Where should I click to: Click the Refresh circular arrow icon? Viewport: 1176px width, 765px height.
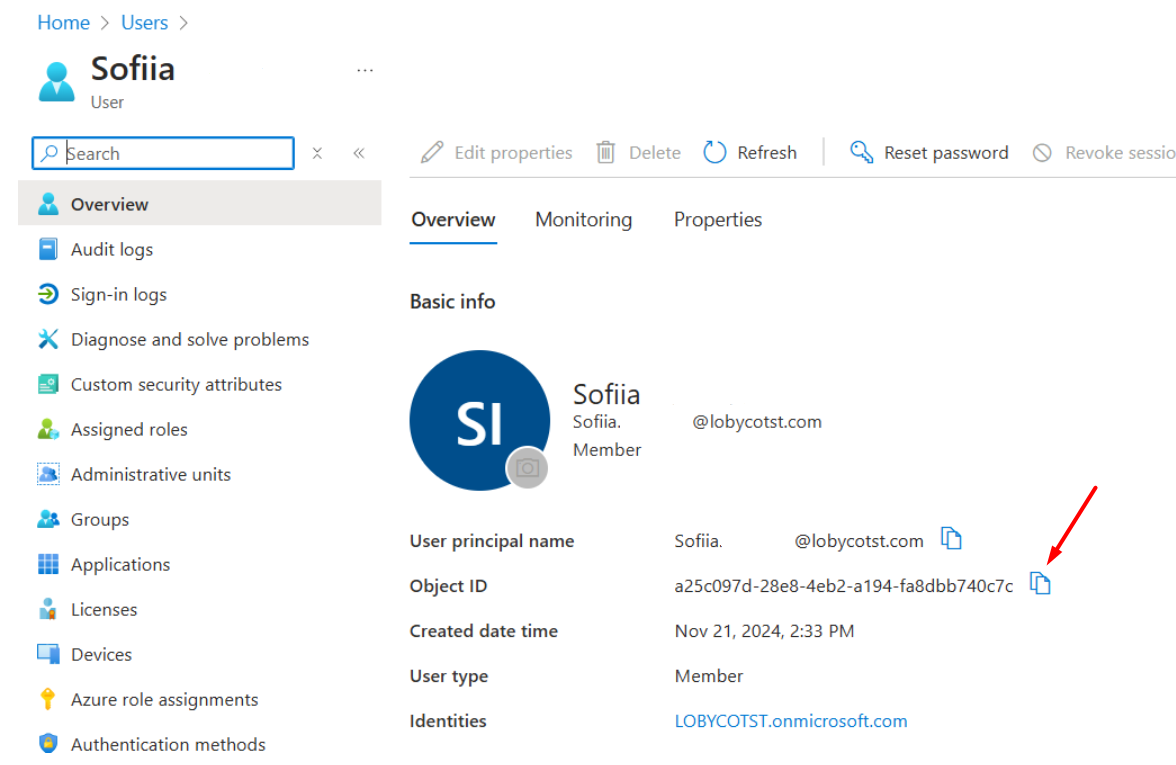pos(715,152)
